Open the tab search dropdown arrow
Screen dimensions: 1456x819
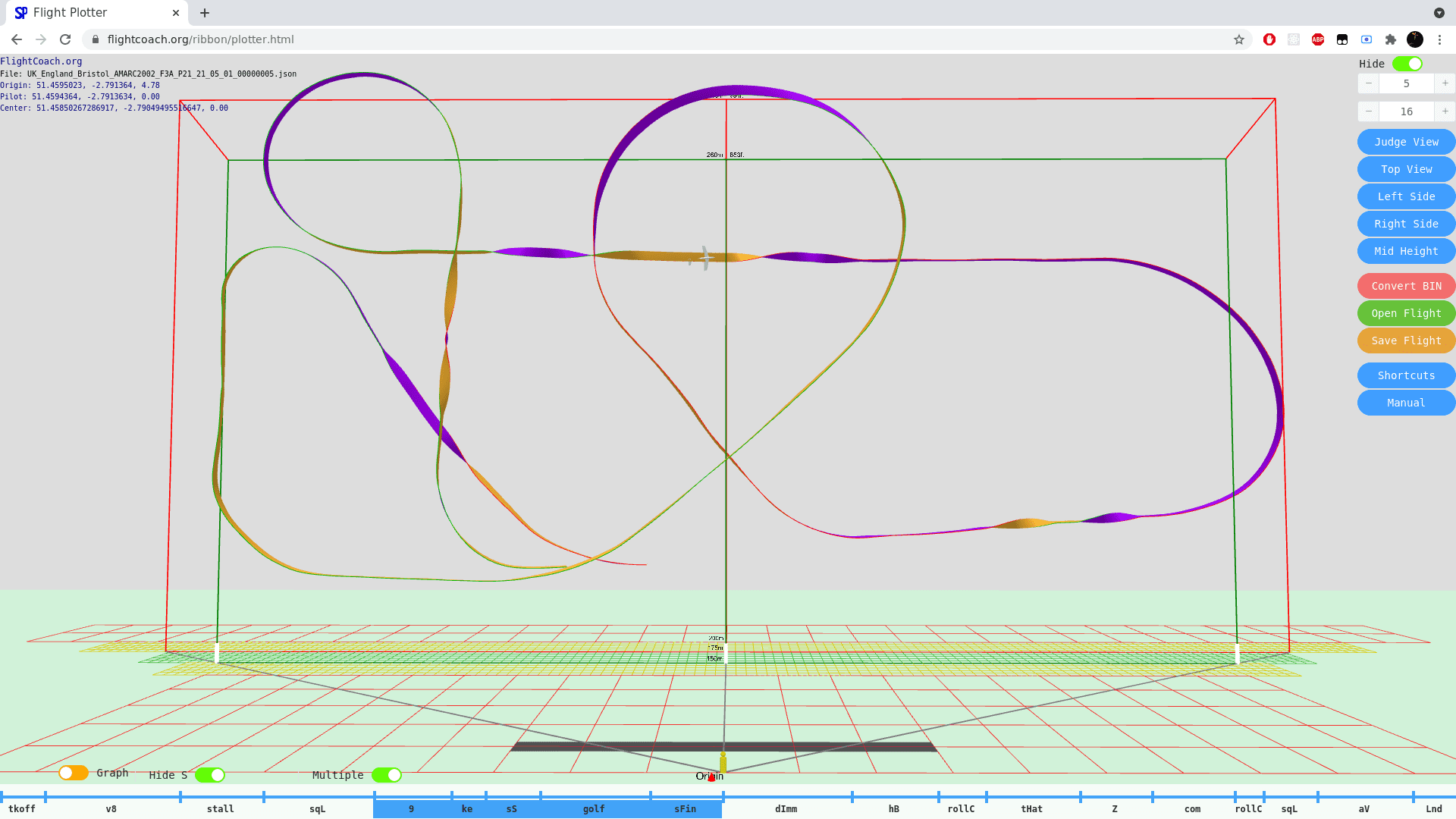tap(1439, 13)
